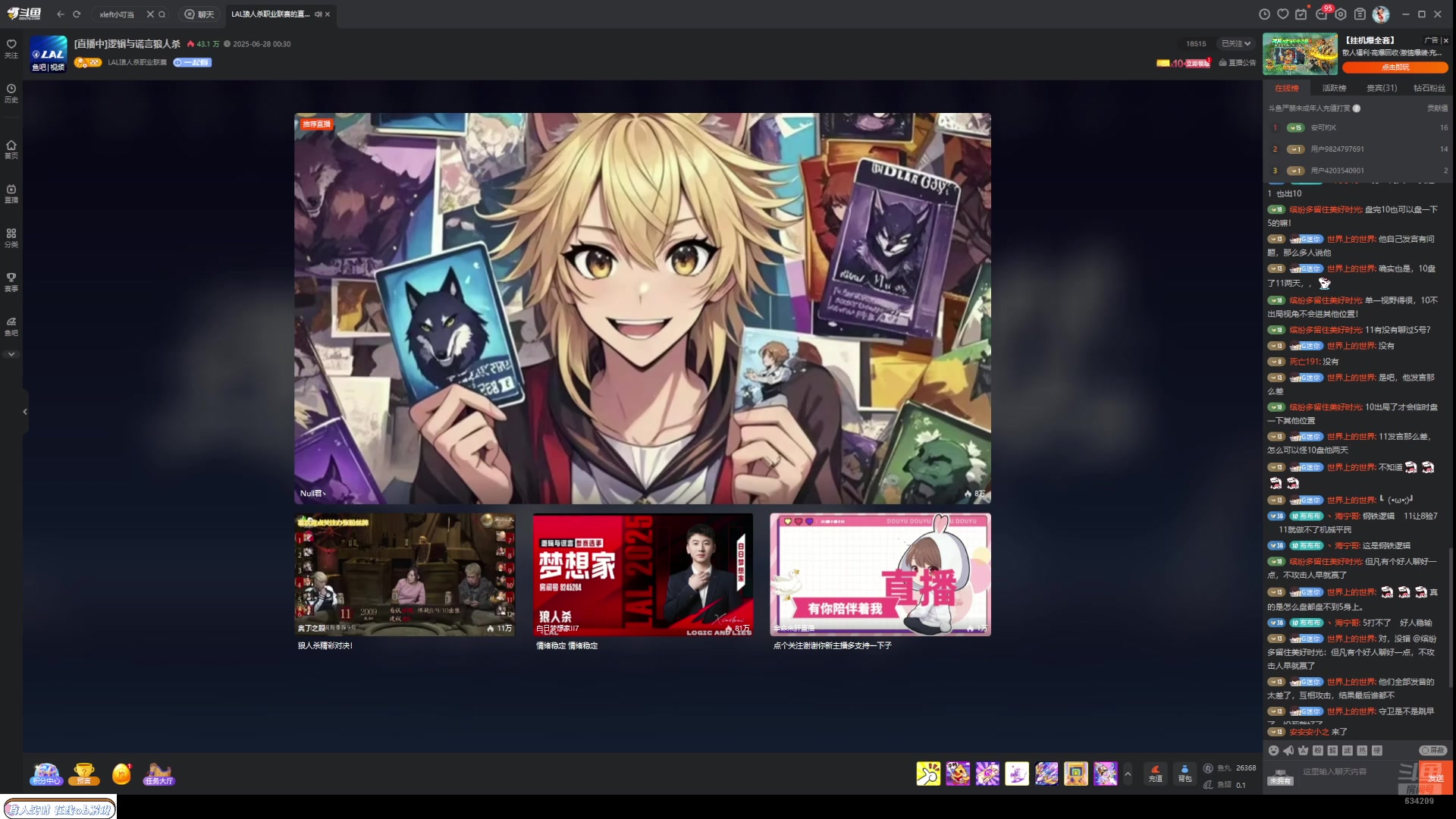Open settings hexagon icon in title bar
1456x819 pixels.
pyautogui.click(x=1341, y=14)
